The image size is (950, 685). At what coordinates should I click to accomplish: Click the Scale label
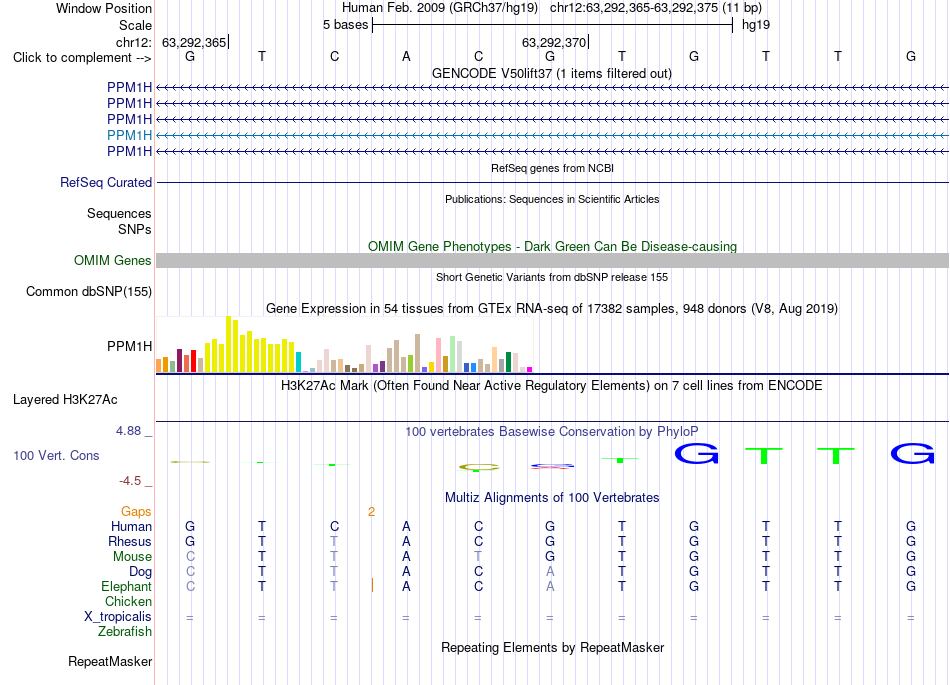135,25
